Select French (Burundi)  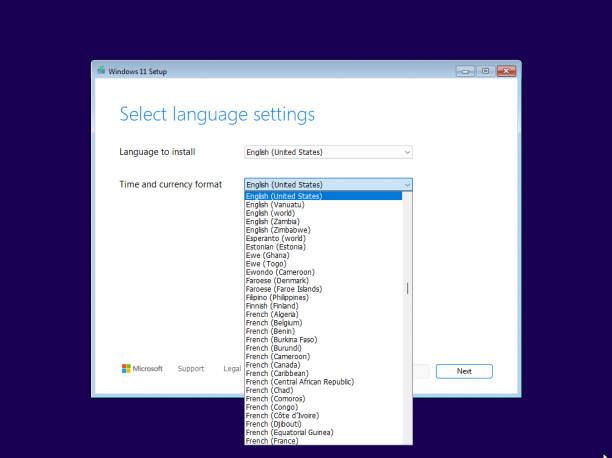323,348
